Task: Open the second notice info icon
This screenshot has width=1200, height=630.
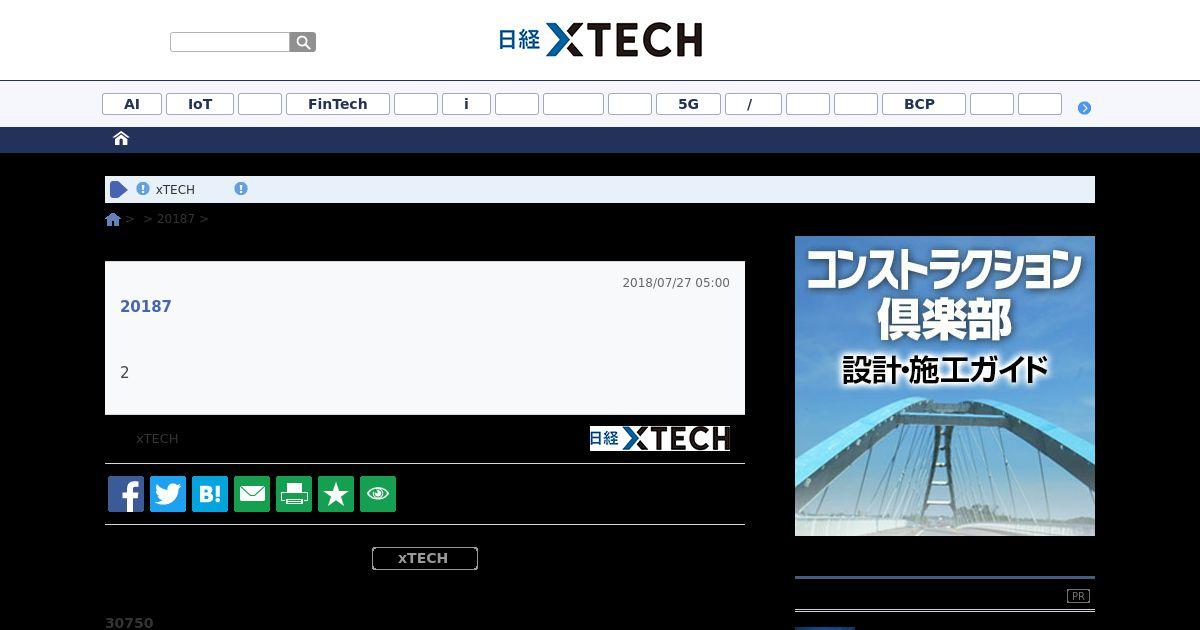Action: coord(241,189)
